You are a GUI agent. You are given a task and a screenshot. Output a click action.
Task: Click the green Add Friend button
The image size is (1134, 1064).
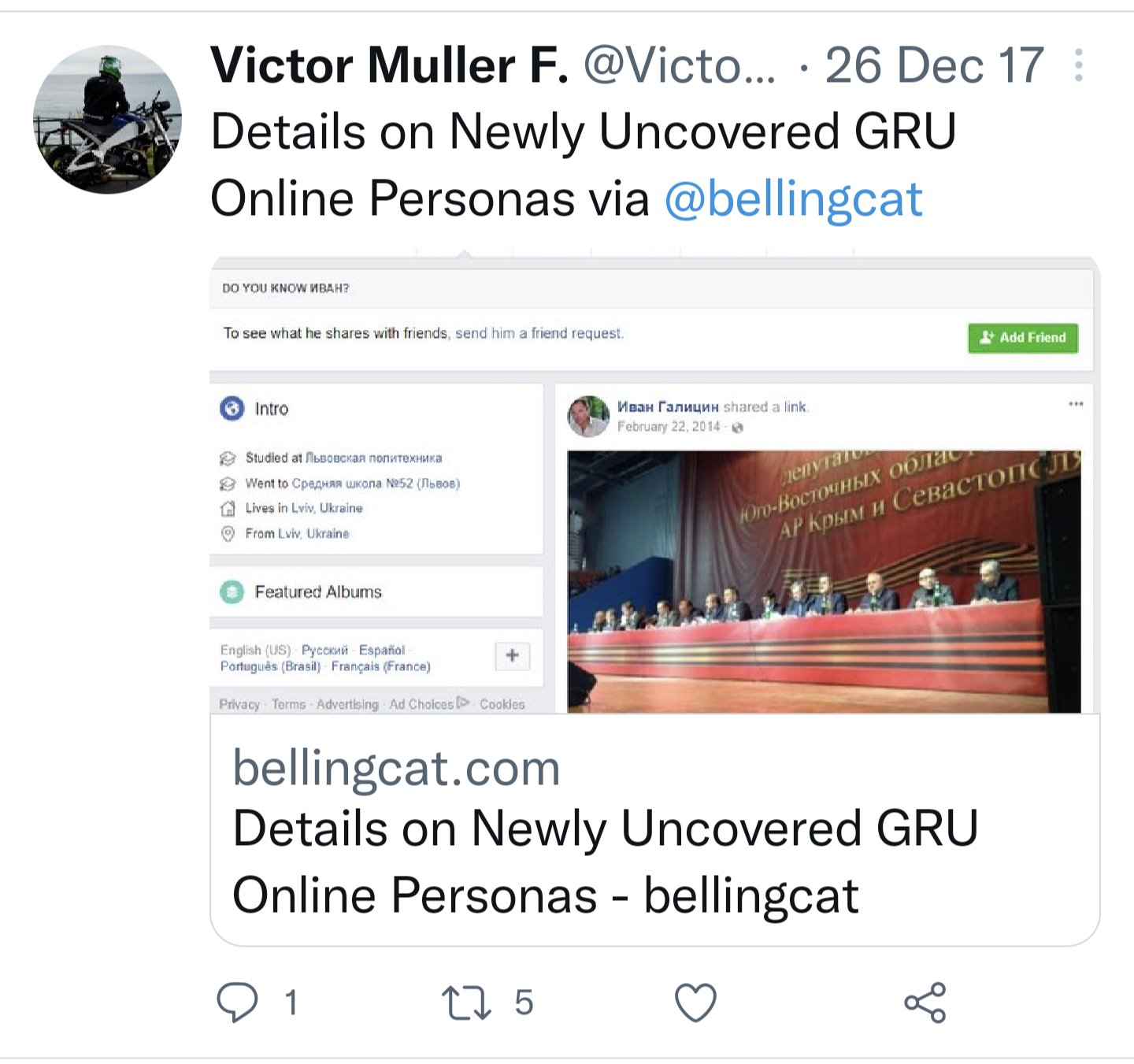coord(1023,338)
